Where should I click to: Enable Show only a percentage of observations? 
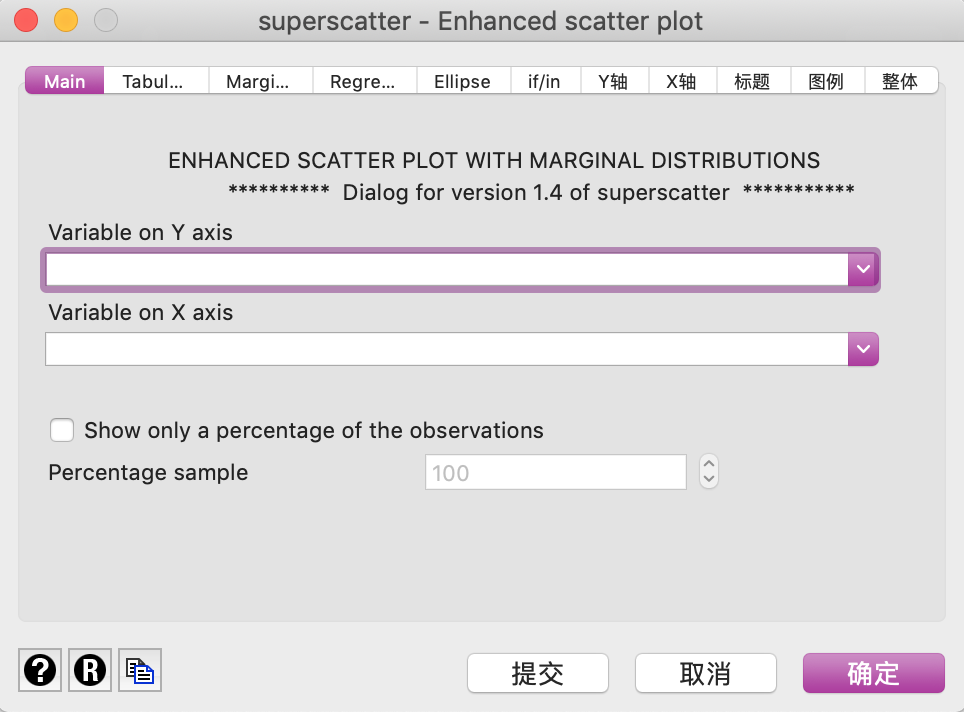click(62, 430)
